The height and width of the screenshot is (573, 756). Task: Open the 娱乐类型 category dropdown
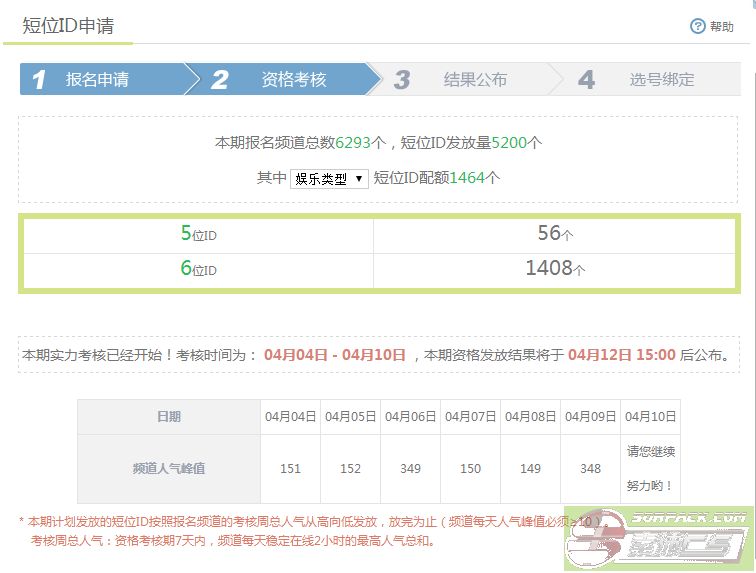click(x=329, y=179)
